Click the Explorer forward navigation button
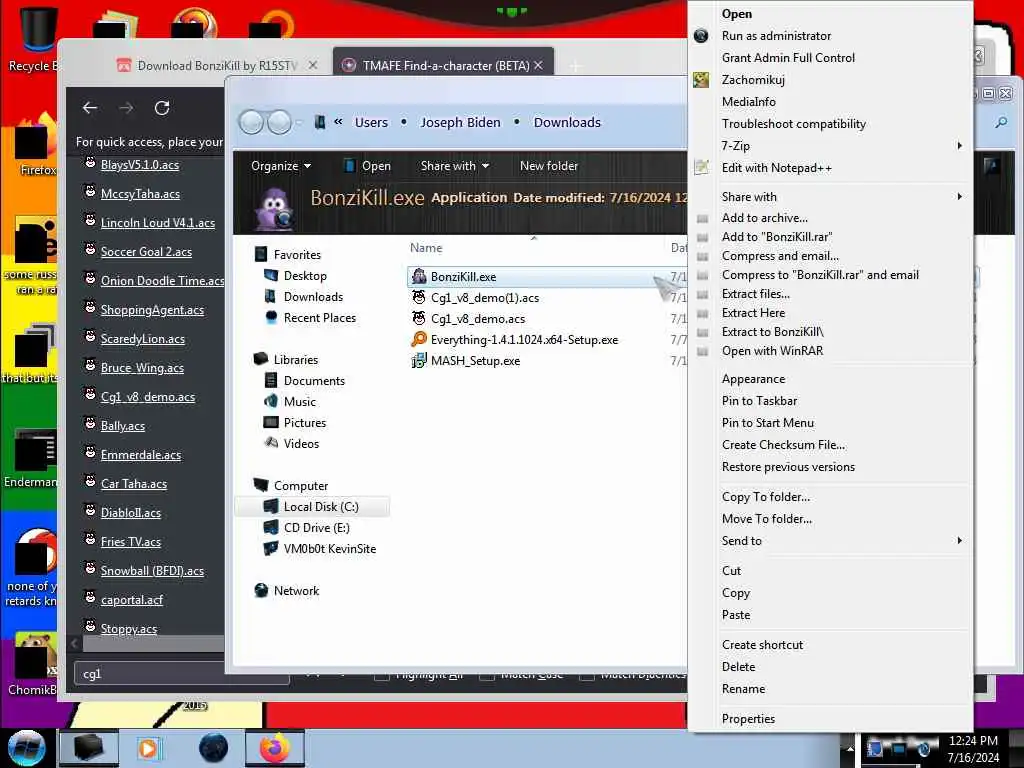This screenshot has width=1024, height=768. (x=280, y=122)
